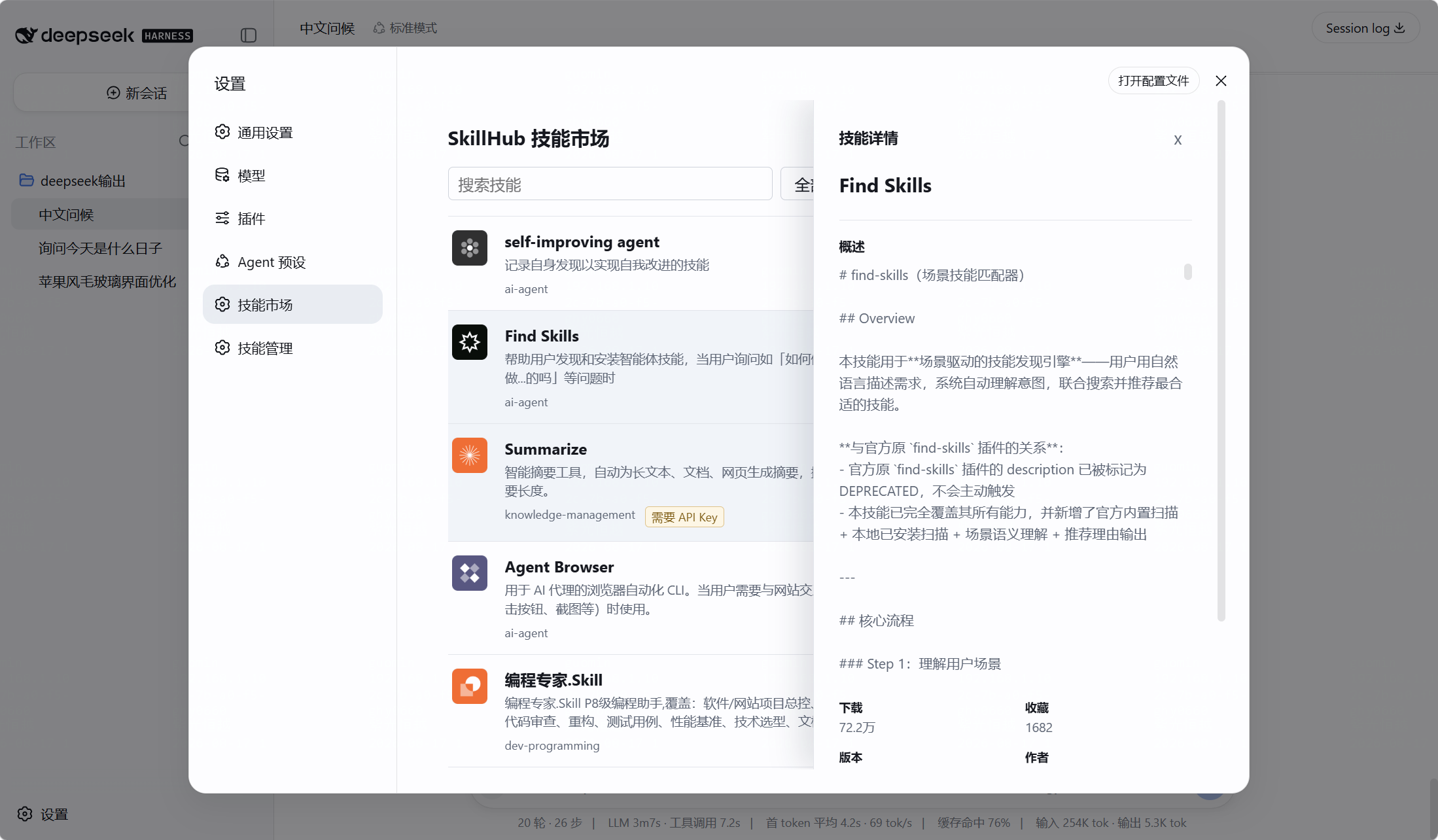Download the Session log
1438x840 pixels.
(1365, 28)
